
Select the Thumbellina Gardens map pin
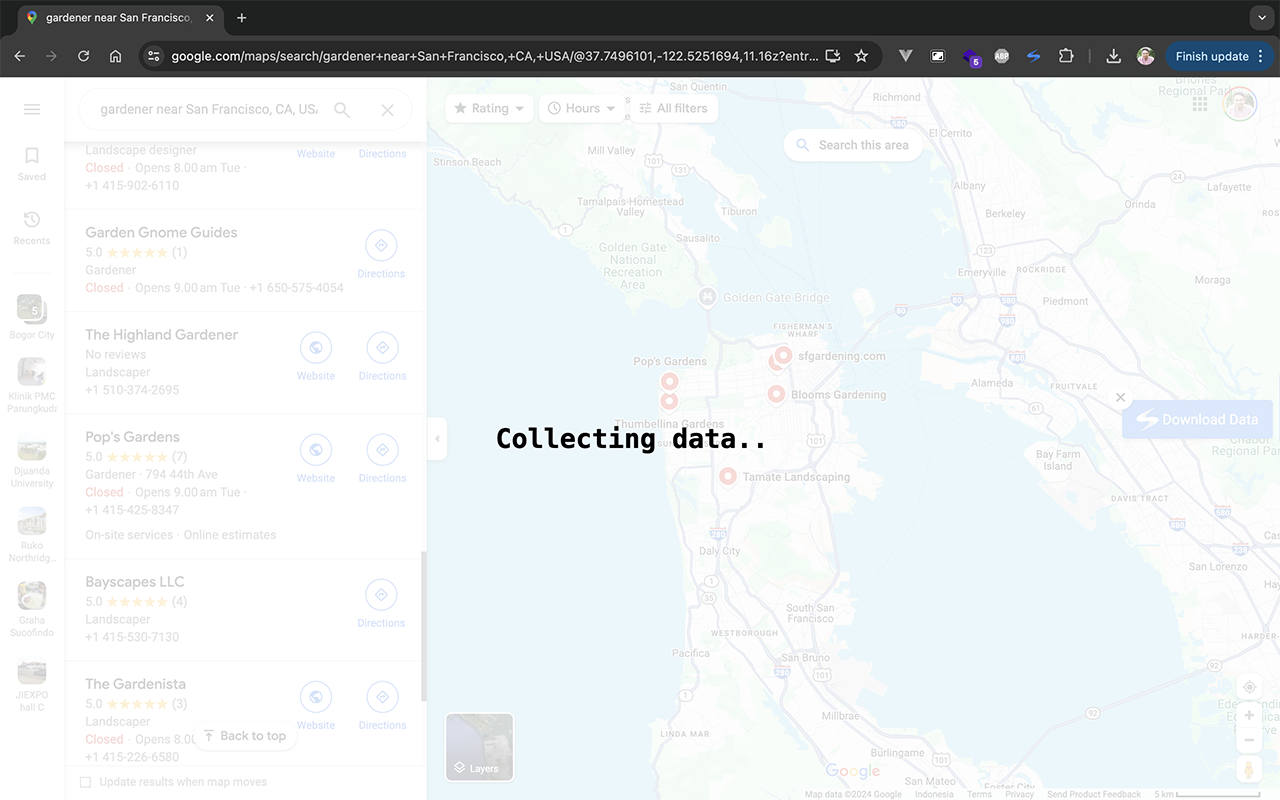point(669,402)
